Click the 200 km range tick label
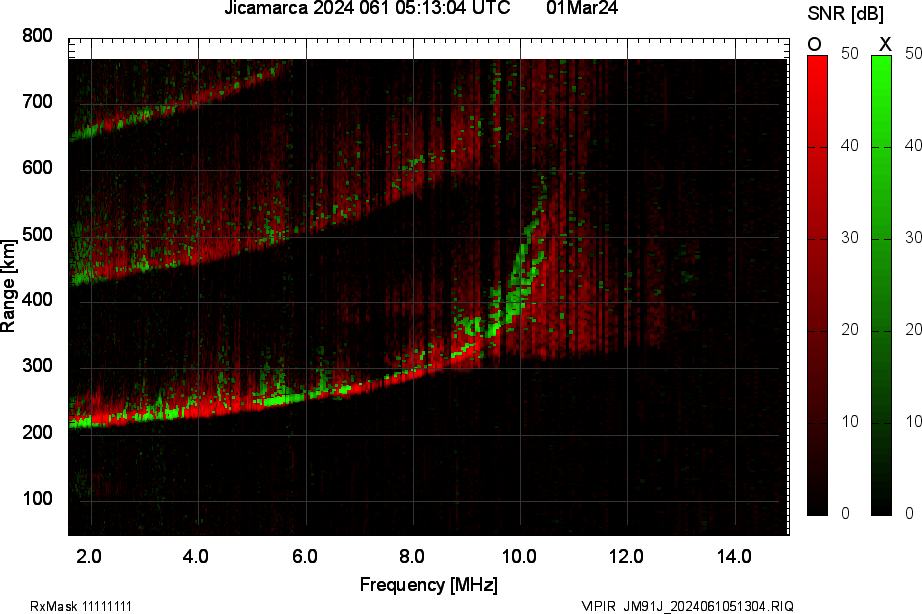Screen dimensions: 922x614 (37, 432)
